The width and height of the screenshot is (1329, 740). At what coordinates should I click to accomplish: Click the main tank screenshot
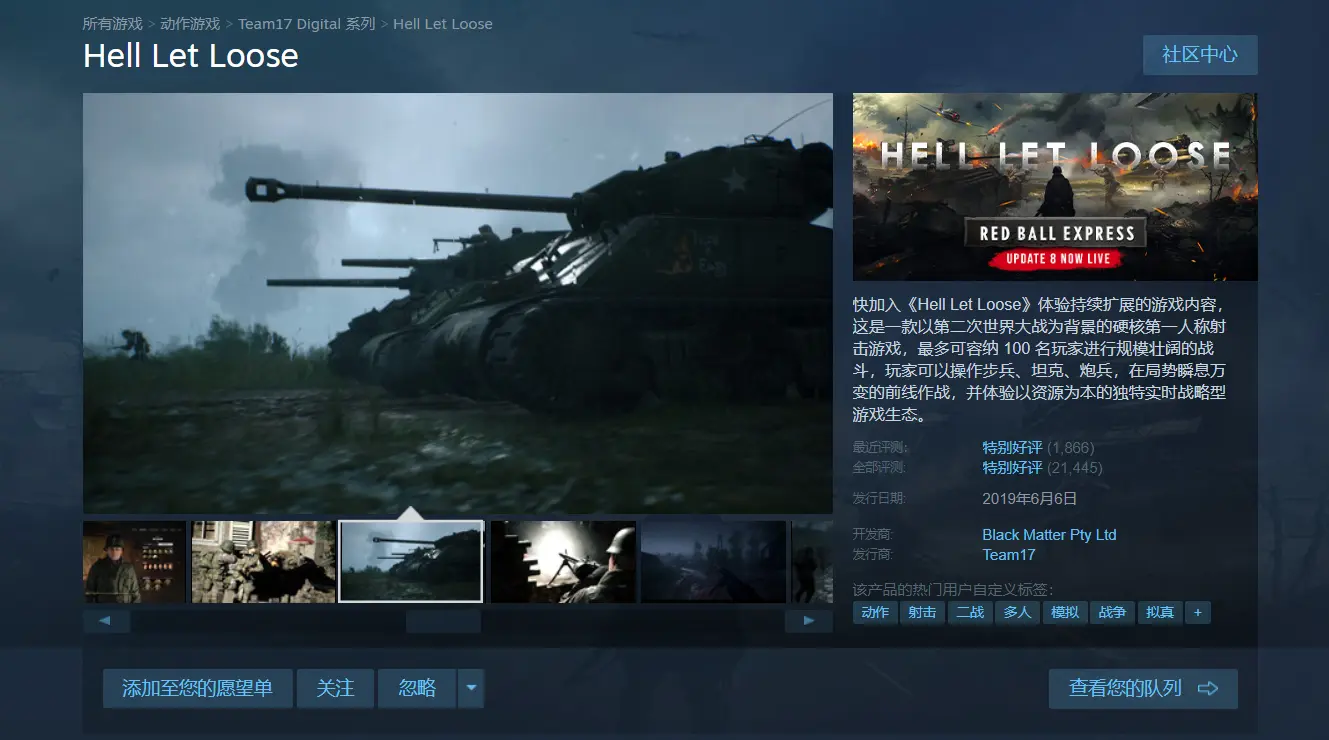[458, 303]
